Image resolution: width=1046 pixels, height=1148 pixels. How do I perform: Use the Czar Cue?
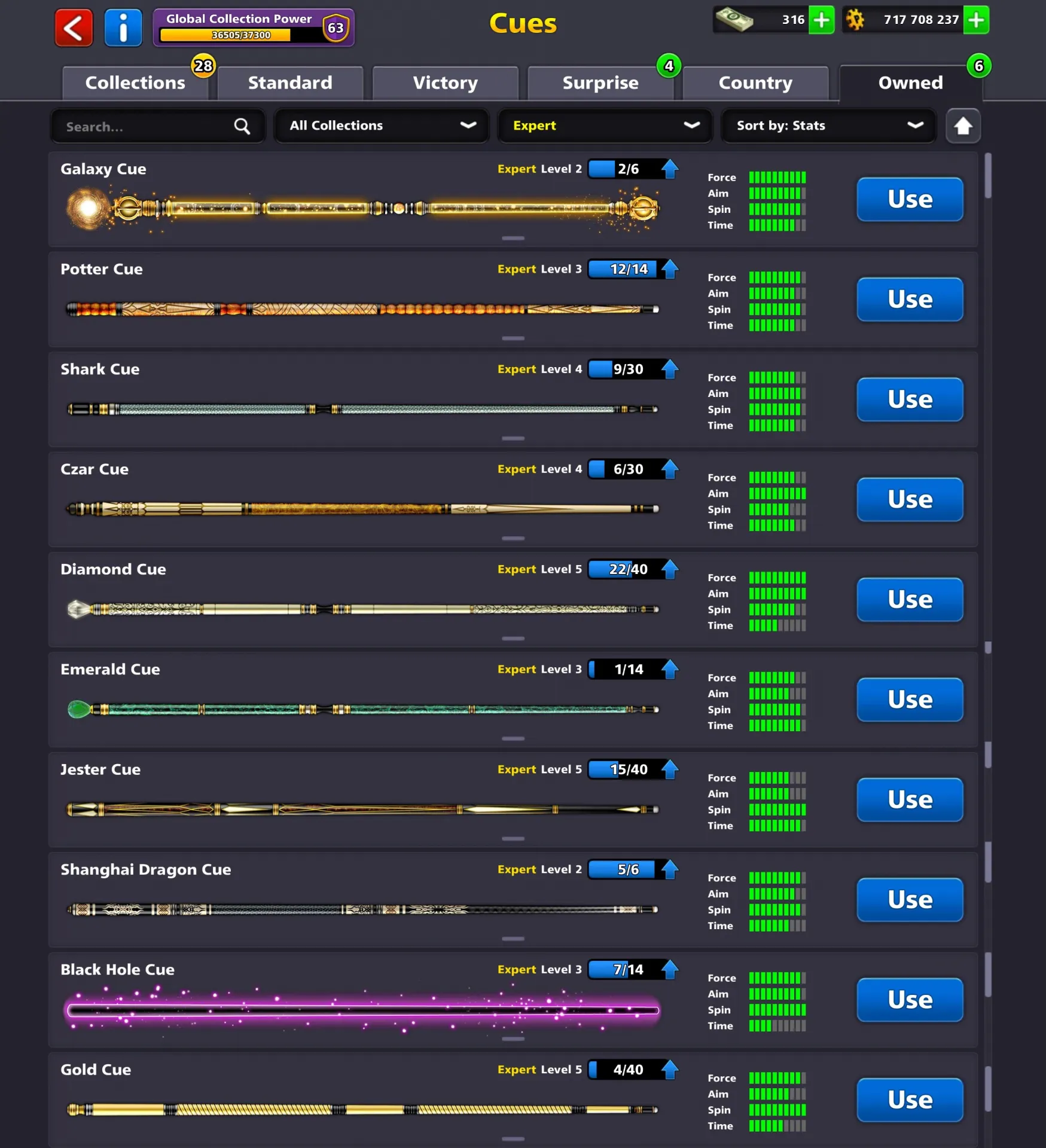pyautogui.click(x=910, y=499)
